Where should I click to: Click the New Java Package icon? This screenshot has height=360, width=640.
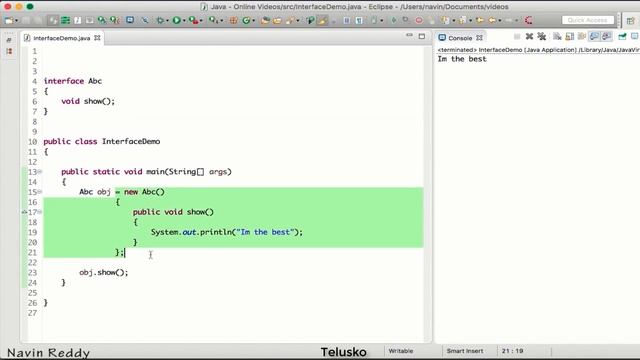(x=233, y=20)
